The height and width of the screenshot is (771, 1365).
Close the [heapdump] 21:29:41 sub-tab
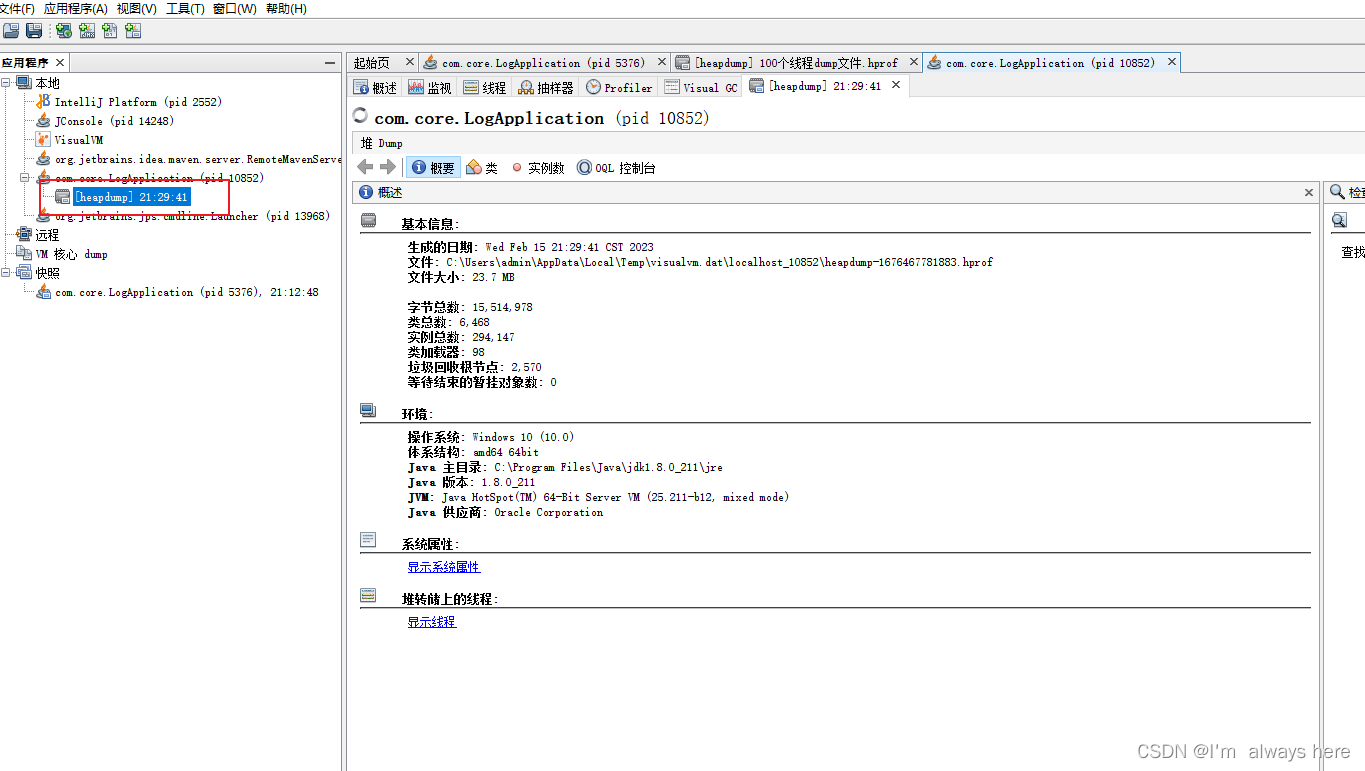point(896,85)
